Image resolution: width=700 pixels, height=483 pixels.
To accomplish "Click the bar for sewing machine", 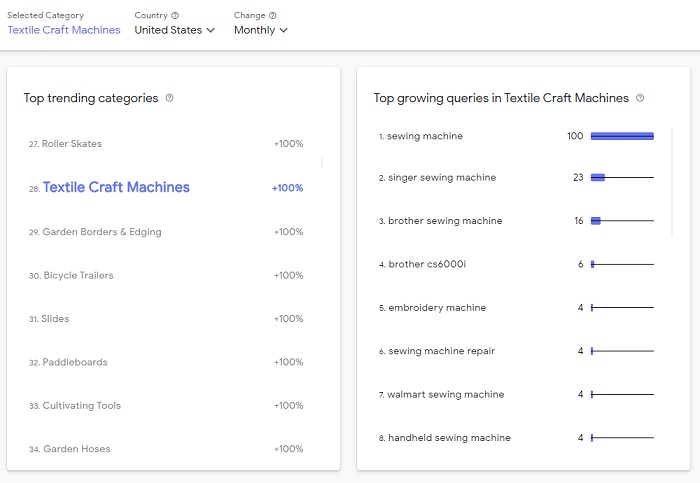I will point(622,136).
